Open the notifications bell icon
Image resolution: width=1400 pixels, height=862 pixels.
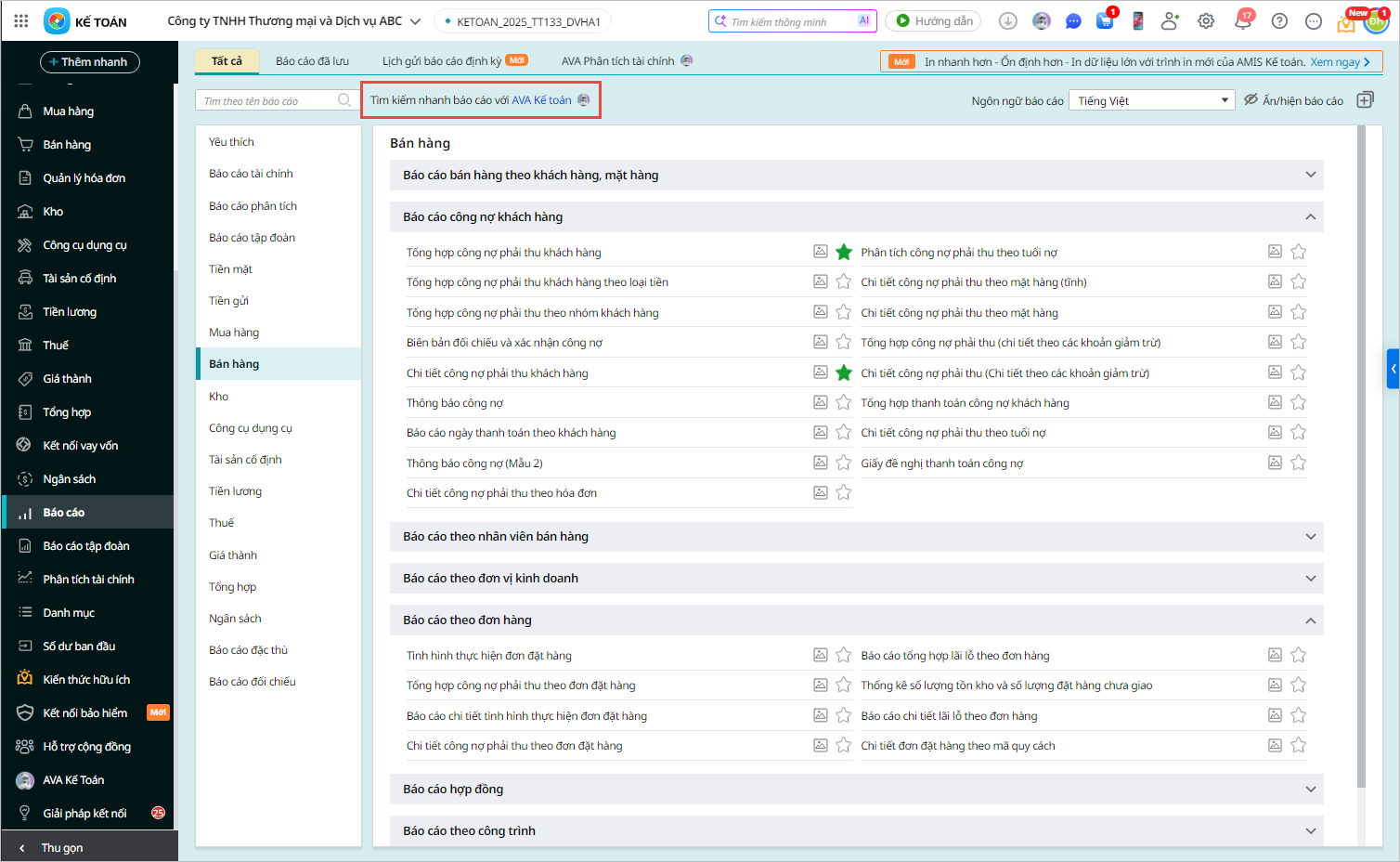click(1242, 21)
